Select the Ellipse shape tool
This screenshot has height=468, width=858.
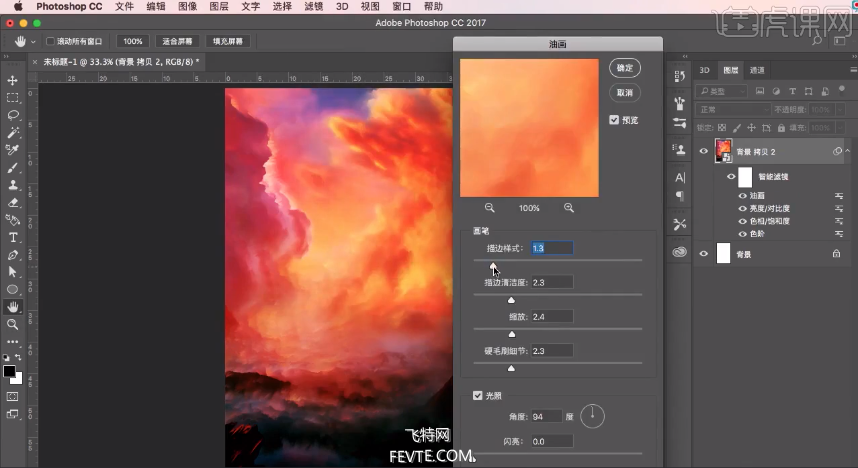pos(13,290)
